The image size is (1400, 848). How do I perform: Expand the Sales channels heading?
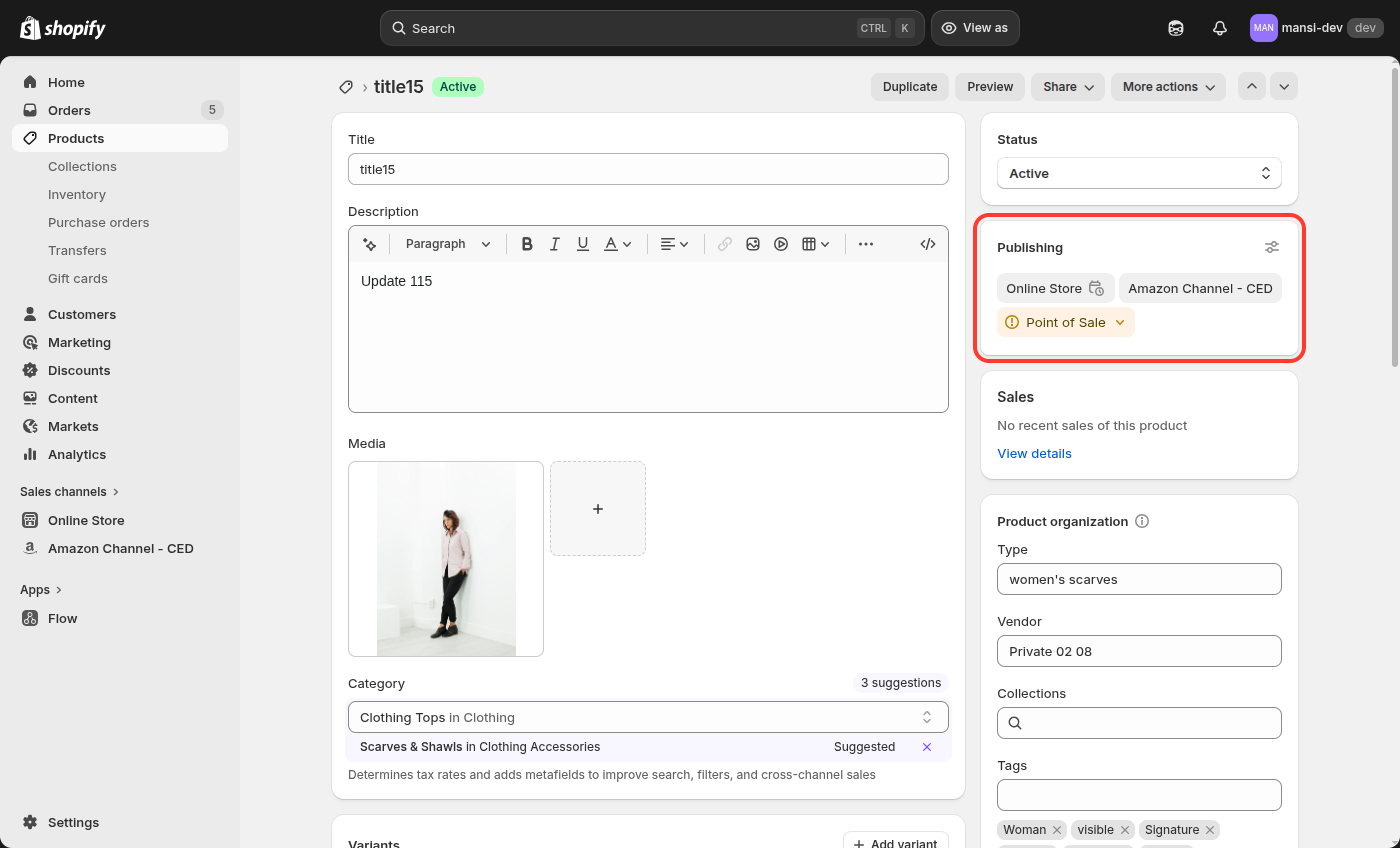pyautogui.click(x=70, y=491)
